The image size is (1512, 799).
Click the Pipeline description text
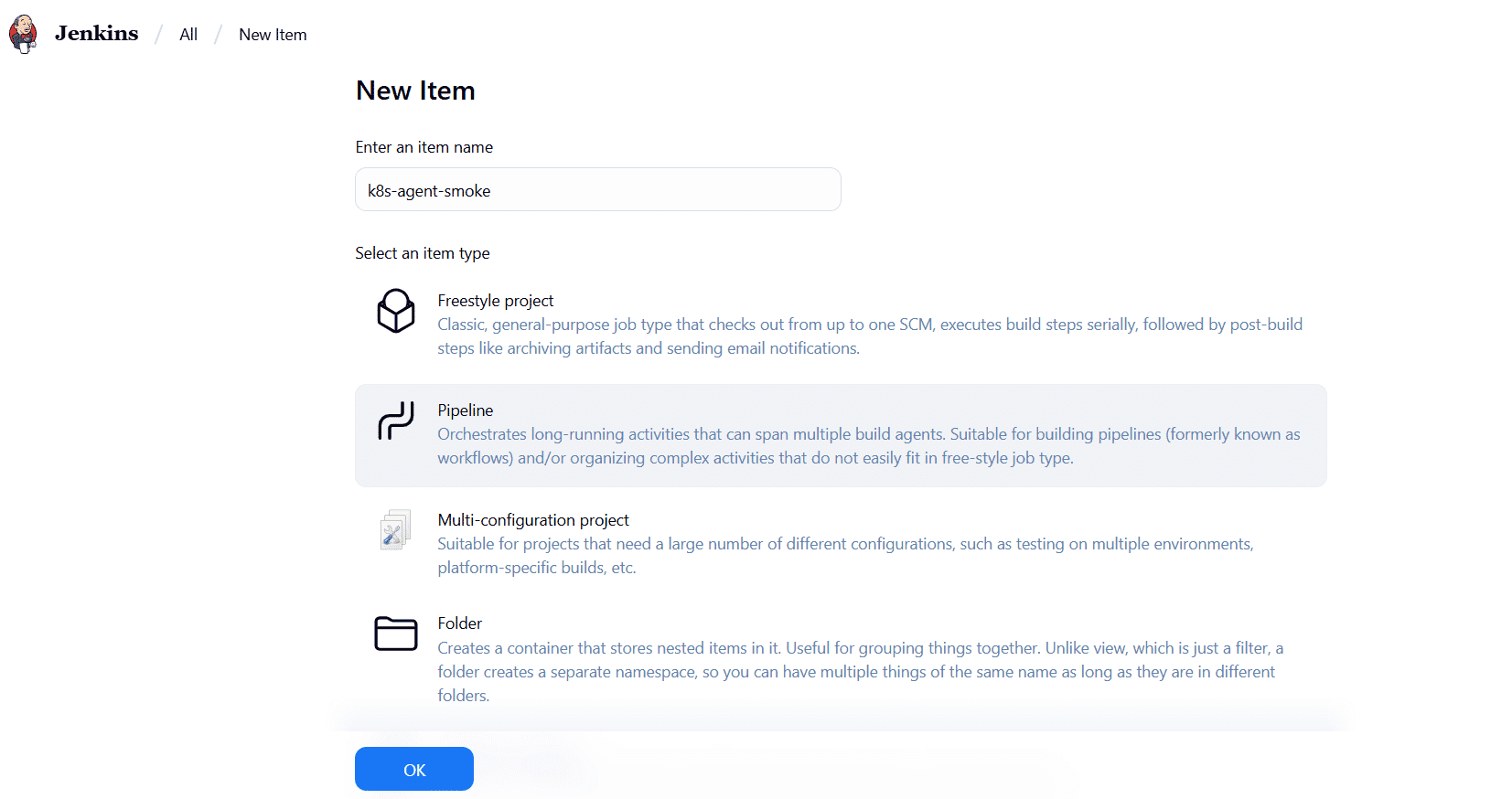[867, 446]
